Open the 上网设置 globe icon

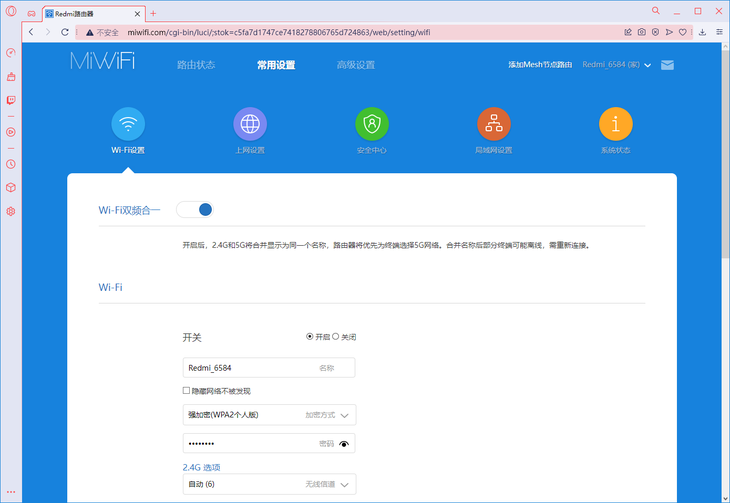click(x=250, y=124)
